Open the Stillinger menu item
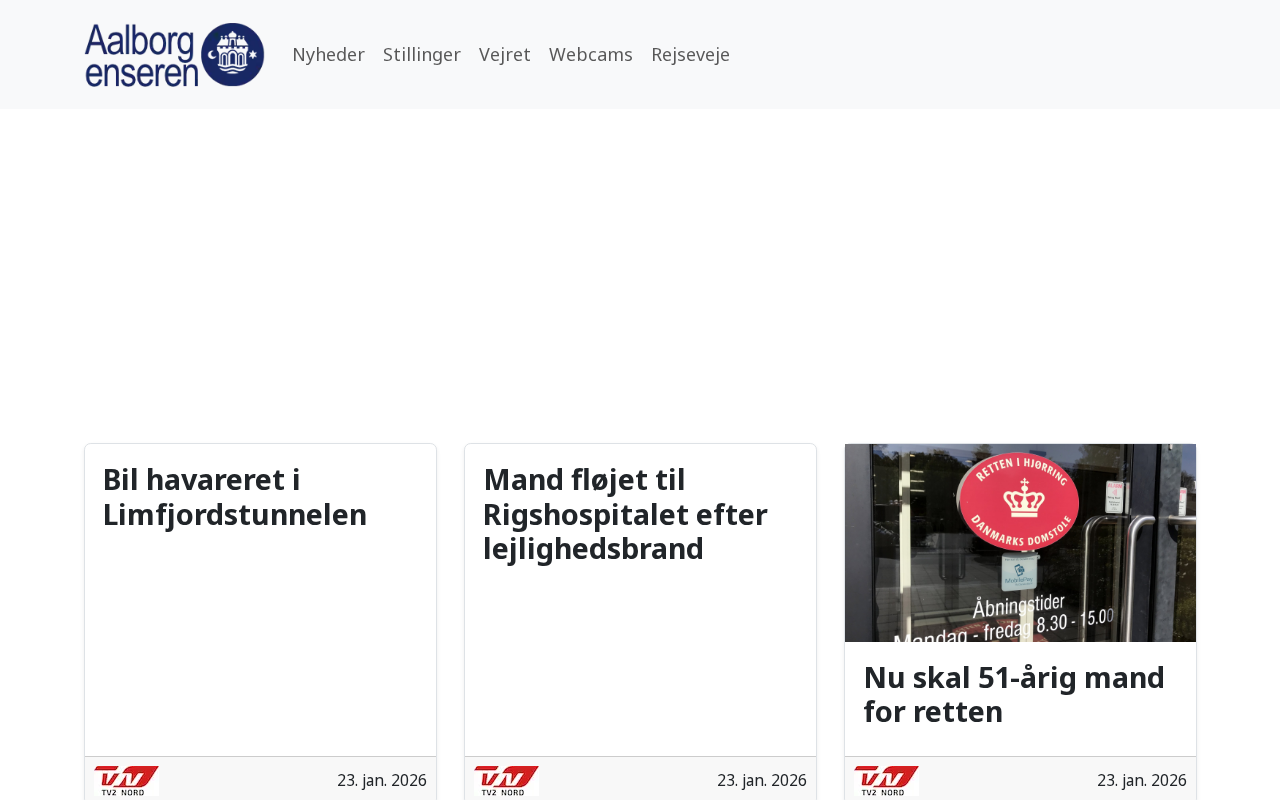1280x800 pixels. (x=422, y=54)
